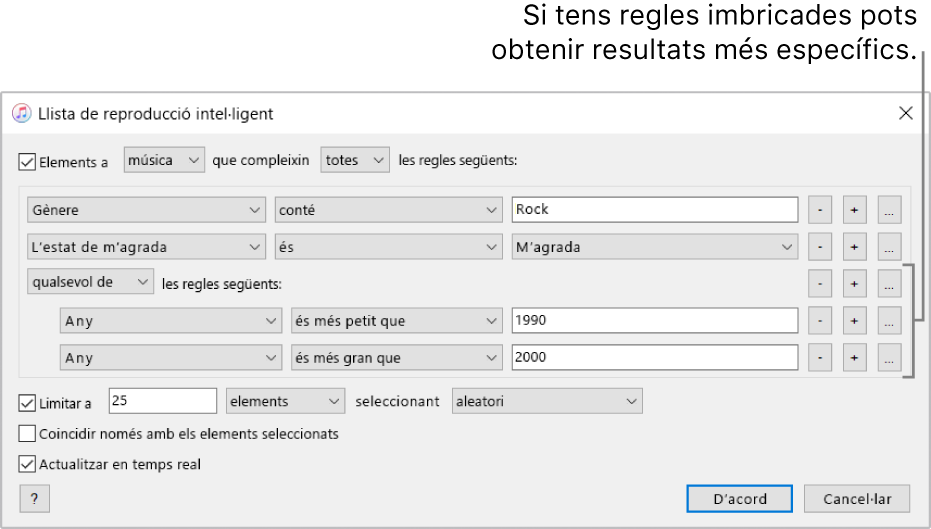
Task: Open the totes dropdown
Action: pos(354,160)
